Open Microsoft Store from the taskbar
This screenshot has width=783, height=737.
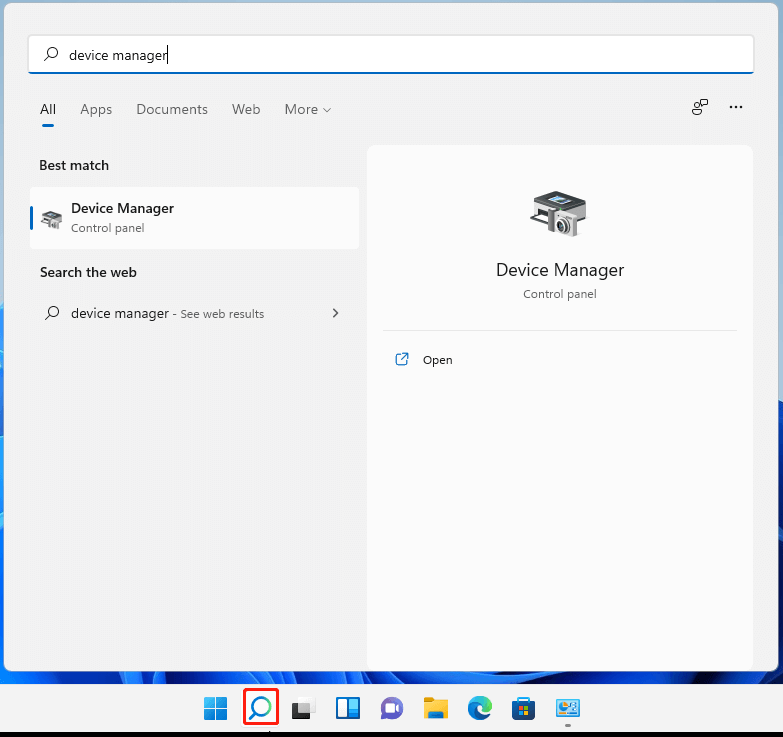click(523, 709)
